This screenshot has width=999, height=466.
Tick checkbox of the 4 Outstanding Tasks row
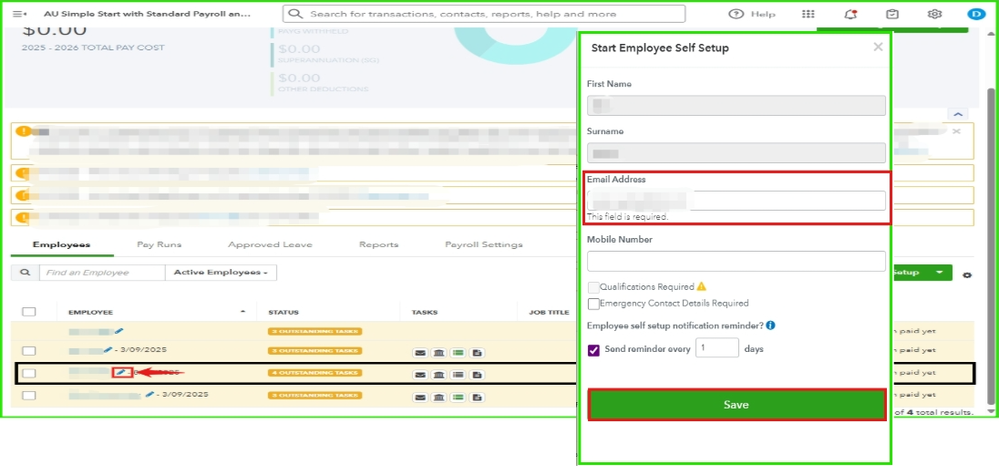[29, 374]
